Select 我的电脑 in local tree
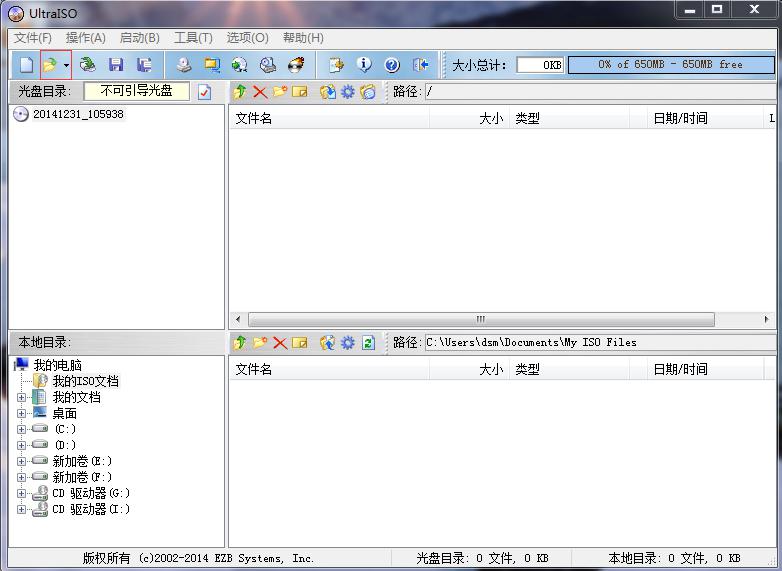Viewport: 782px width, 571px height. (x=57, y=365)
